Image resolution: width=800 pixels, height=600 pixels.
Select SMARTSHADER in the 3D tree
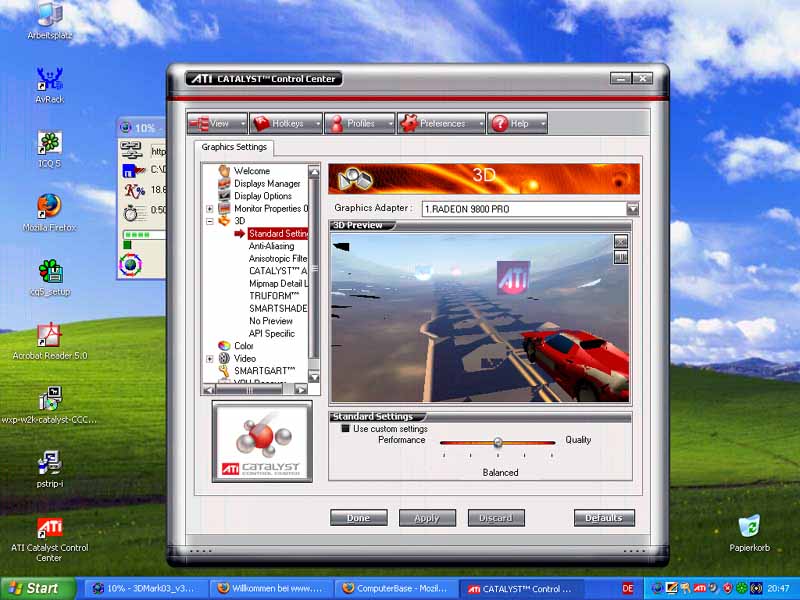(x=278, y=308)
